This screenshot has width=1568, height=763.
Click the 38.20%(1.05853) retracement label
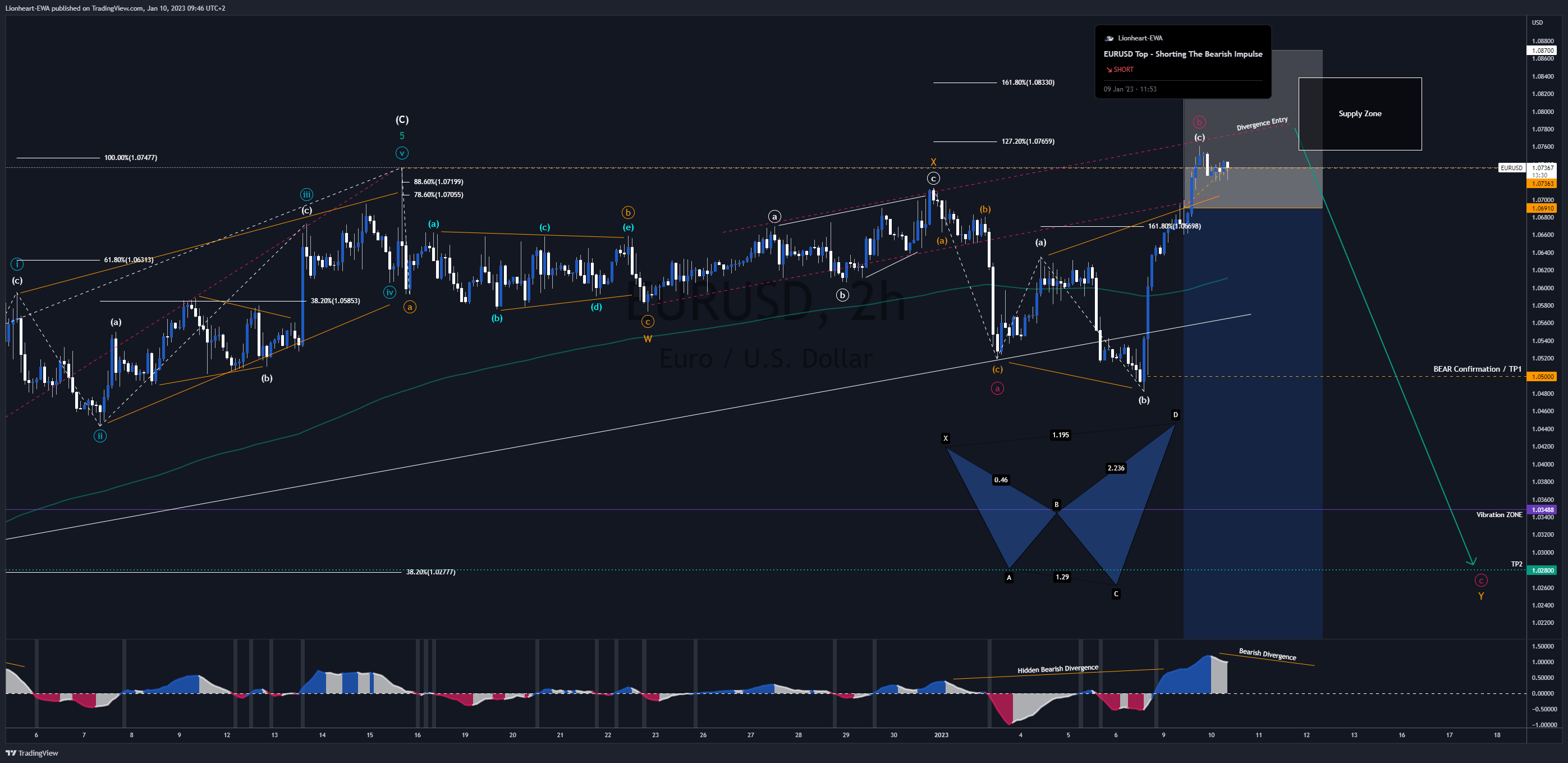(335, 301)
